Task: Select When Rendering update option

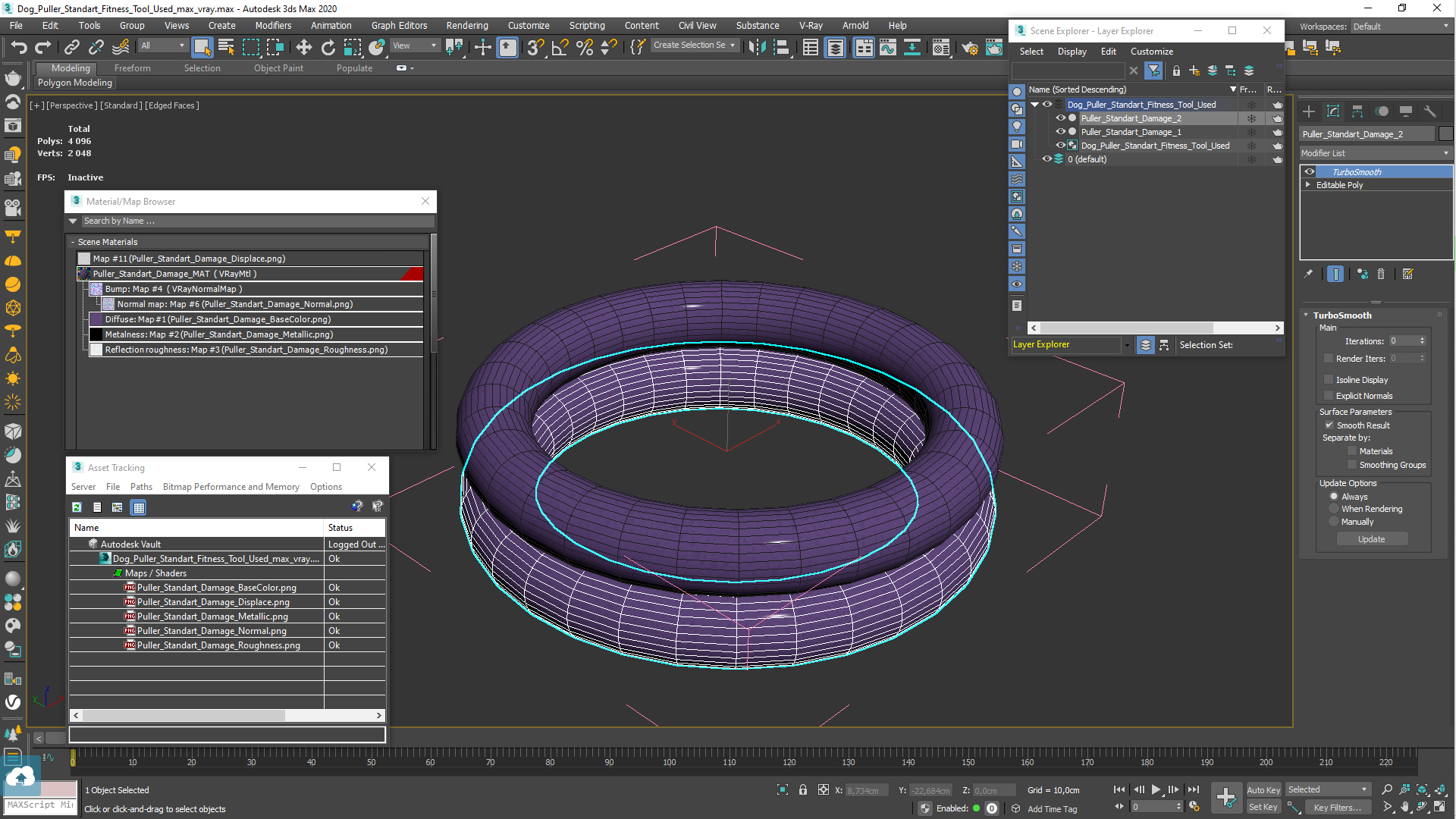Action: tap(1334, 508)
